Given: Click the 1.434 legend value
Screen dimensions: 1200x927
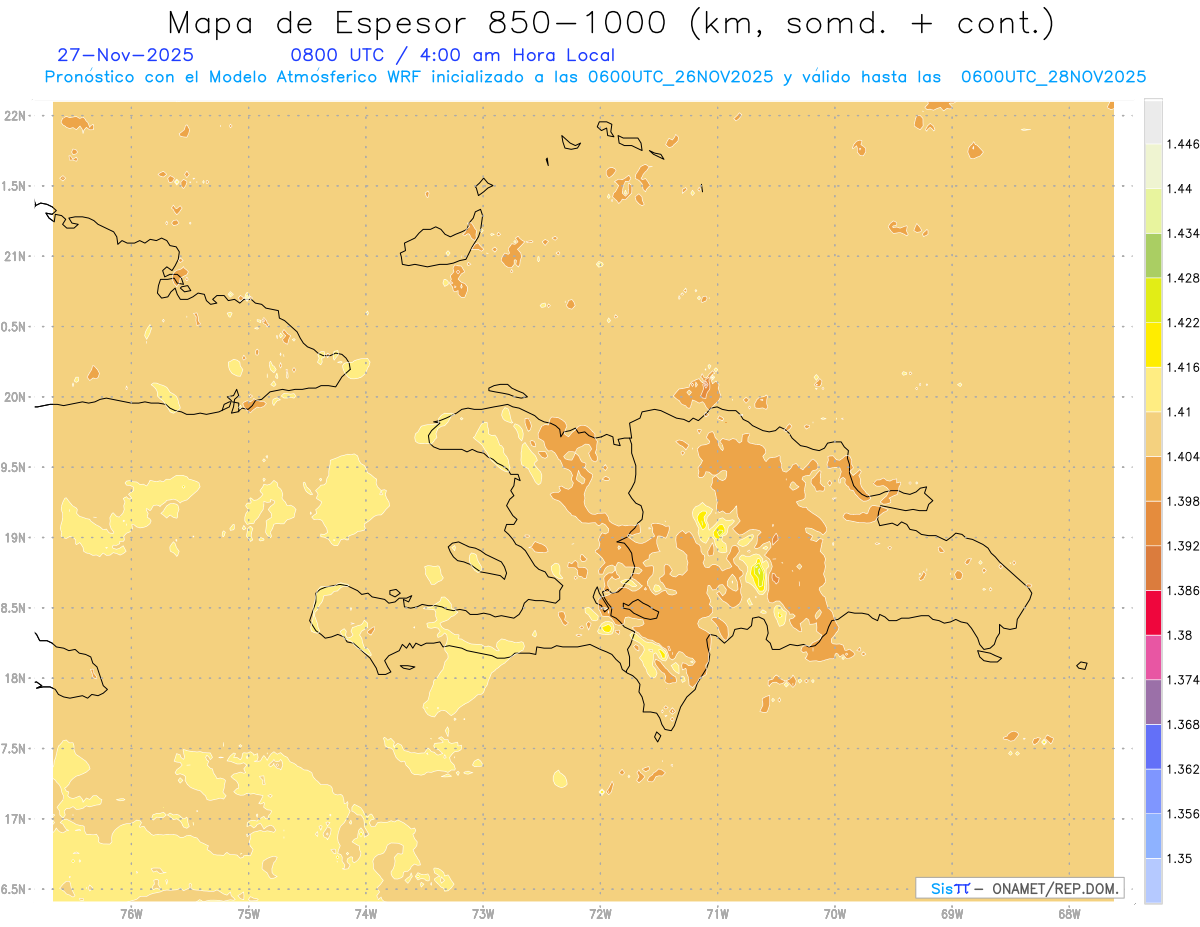Looking at the screenshot, I should pyautogui.click(x=1184, y=233).
